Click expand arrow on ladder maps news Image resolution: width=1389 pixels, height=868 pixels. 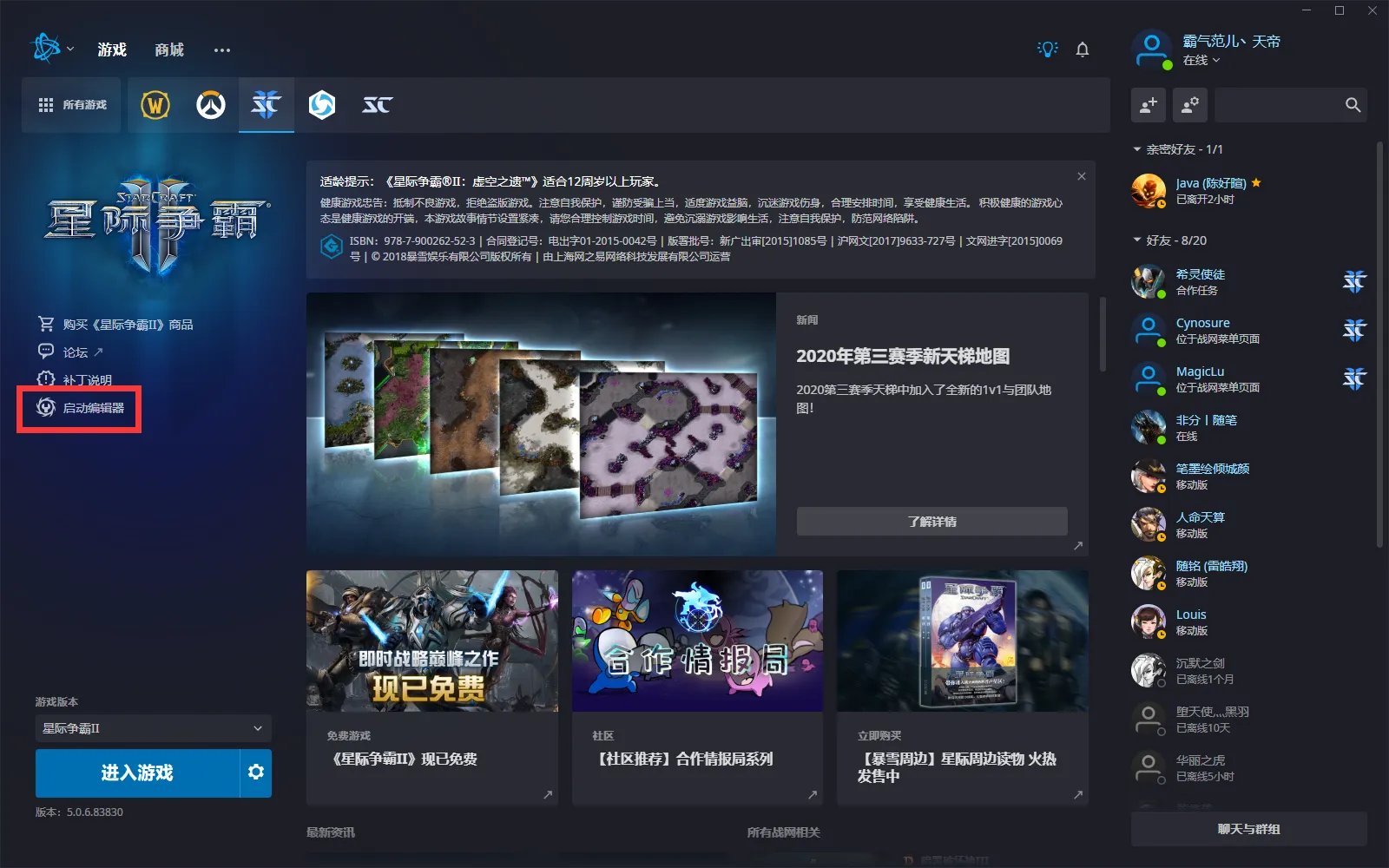pos(1078,546)
